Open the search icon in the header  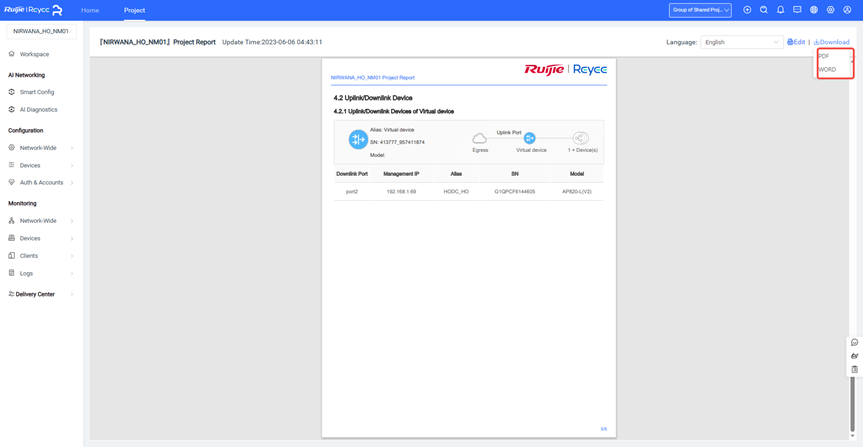click(x=764, y=10)
